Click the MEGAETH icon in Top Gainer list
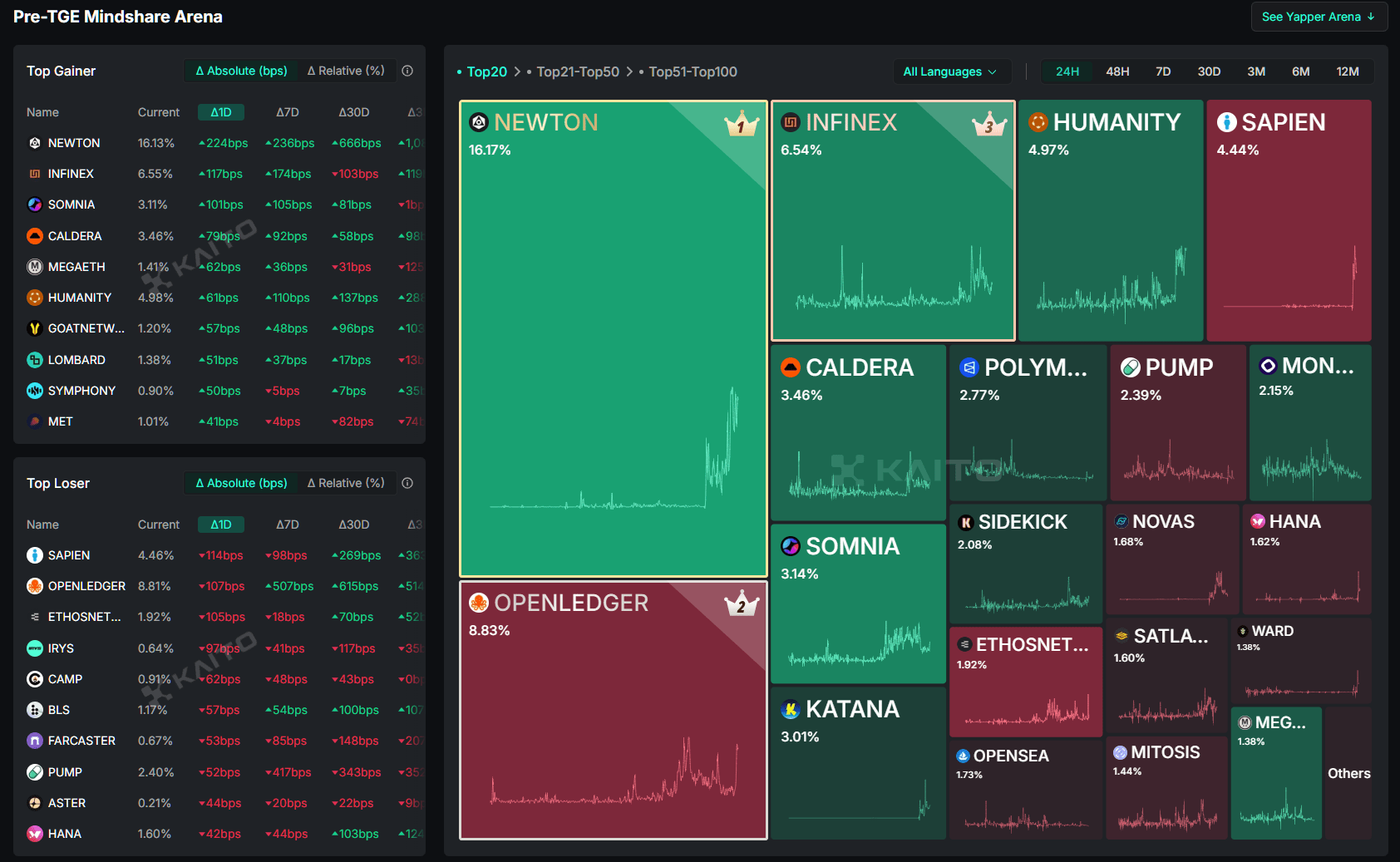 click(x=35, y=267)
